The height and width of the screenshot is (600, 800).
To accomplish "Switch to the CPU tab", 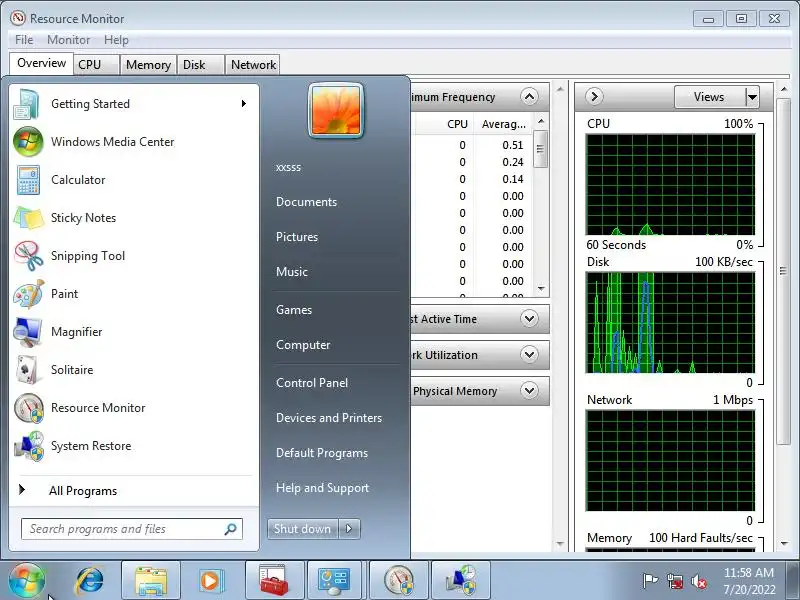I will pos(96,65).
